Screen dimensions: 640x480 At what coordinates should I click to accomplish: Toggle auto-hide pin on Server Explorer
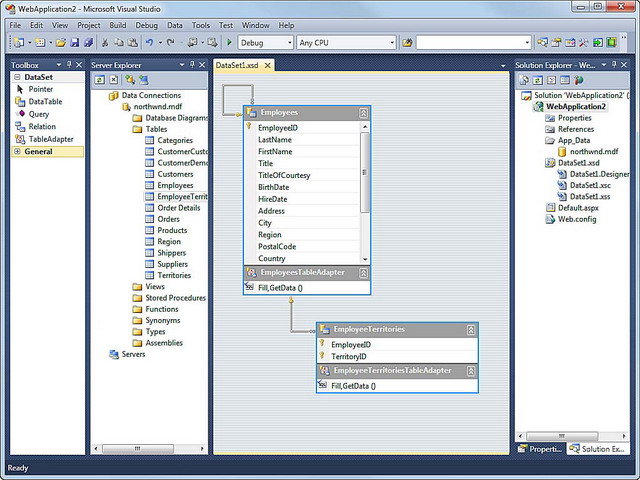[x=192, y=64]
